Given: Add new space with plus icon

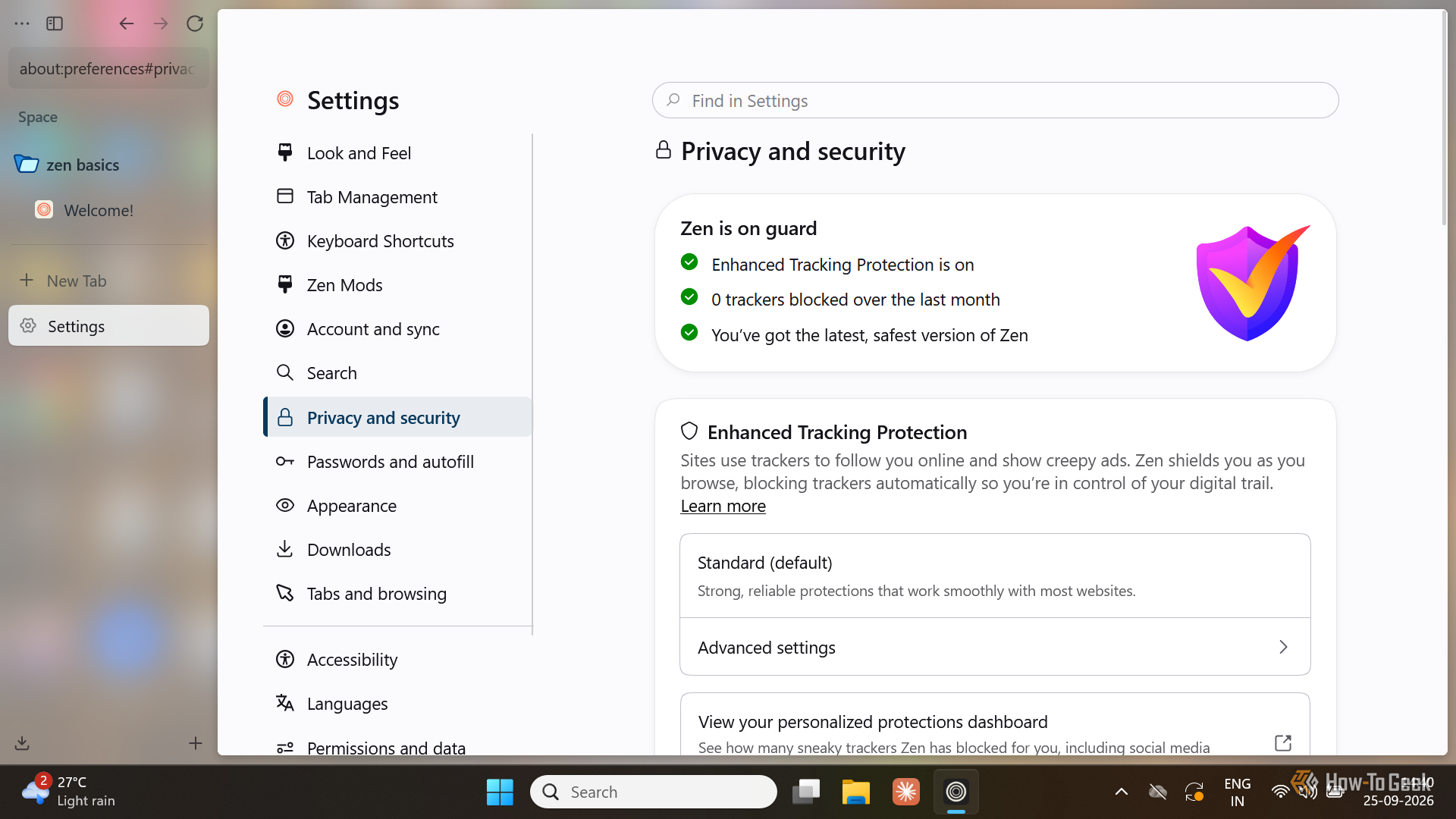Looking at the screenshot, I should (x=196, y=743).
